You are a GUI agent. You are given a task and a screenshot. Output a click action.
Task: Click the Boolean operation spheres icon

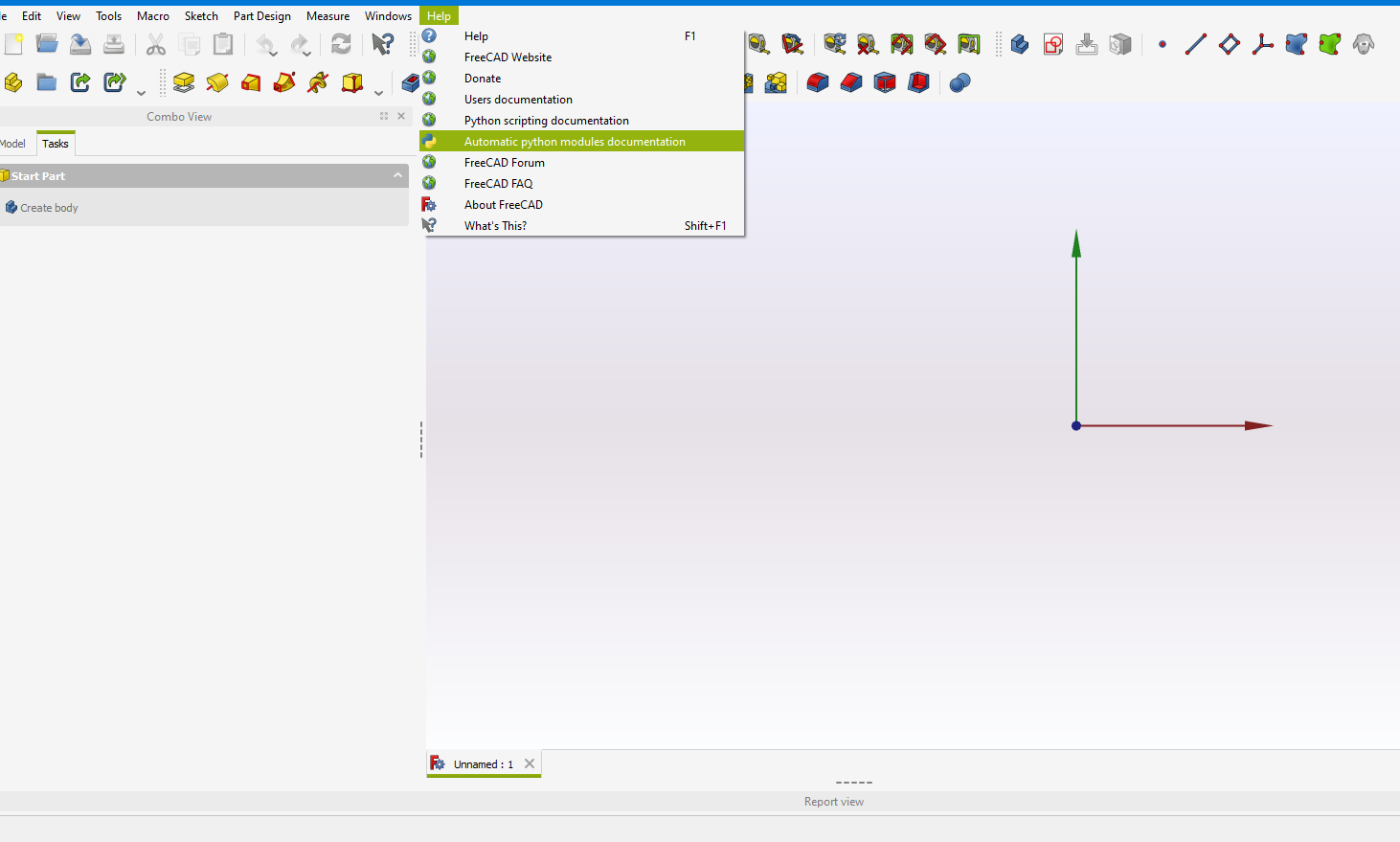(x=960, y=82)
